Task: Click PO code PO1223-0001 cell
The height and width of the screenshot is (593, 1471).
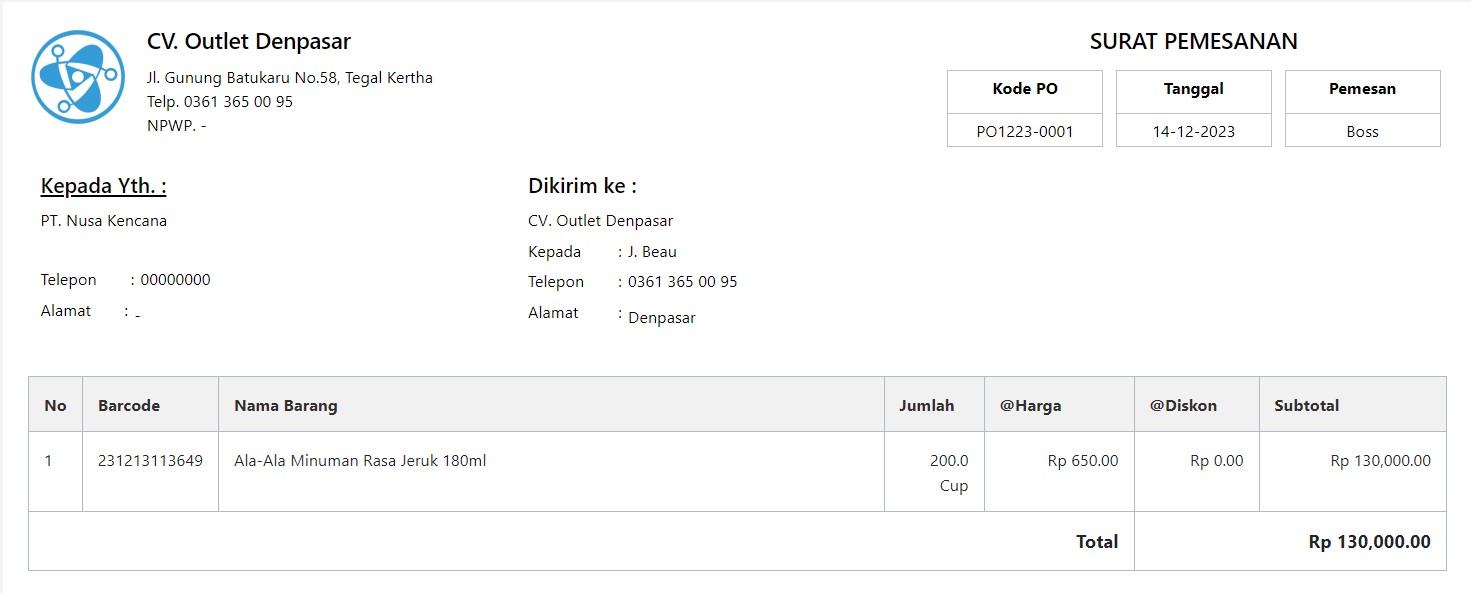Action: pos(1025,131)
